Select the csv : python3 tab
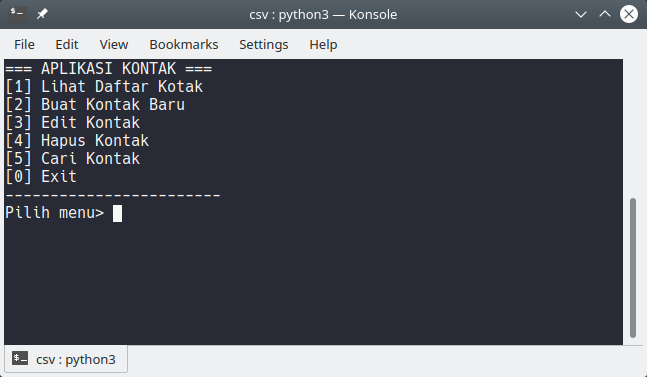Viewport: 647px width, 377px height. click(x=66, y=359)
